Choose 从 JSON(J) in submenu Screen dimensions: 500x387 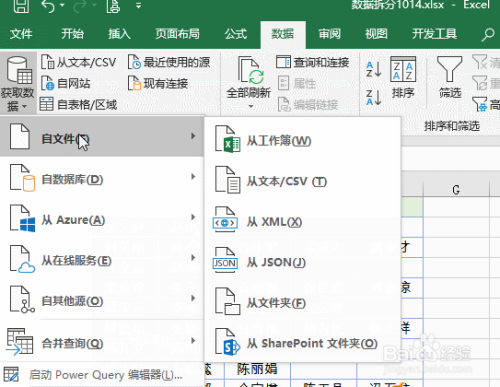point(303,262)
